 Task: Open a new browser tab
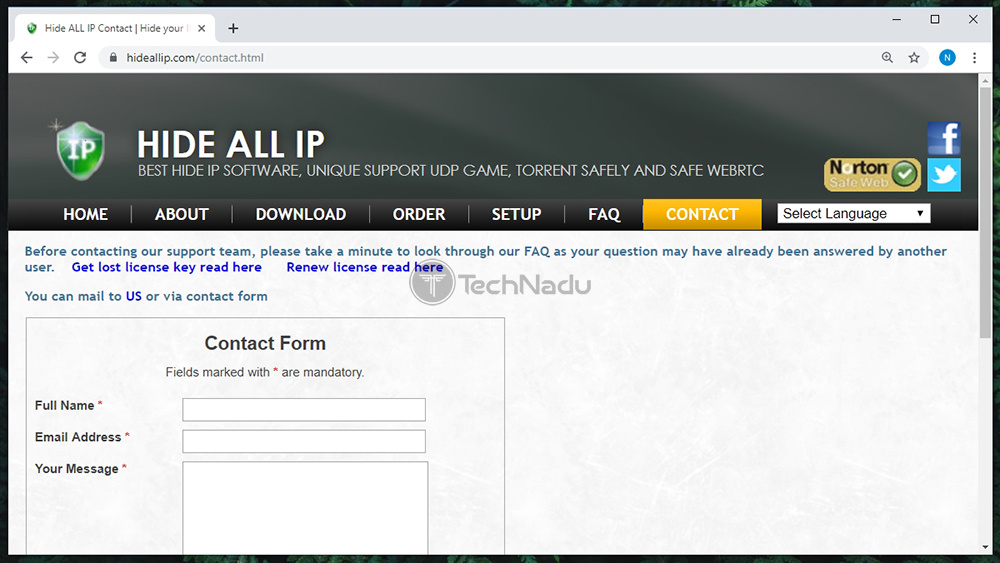[233, 28]
